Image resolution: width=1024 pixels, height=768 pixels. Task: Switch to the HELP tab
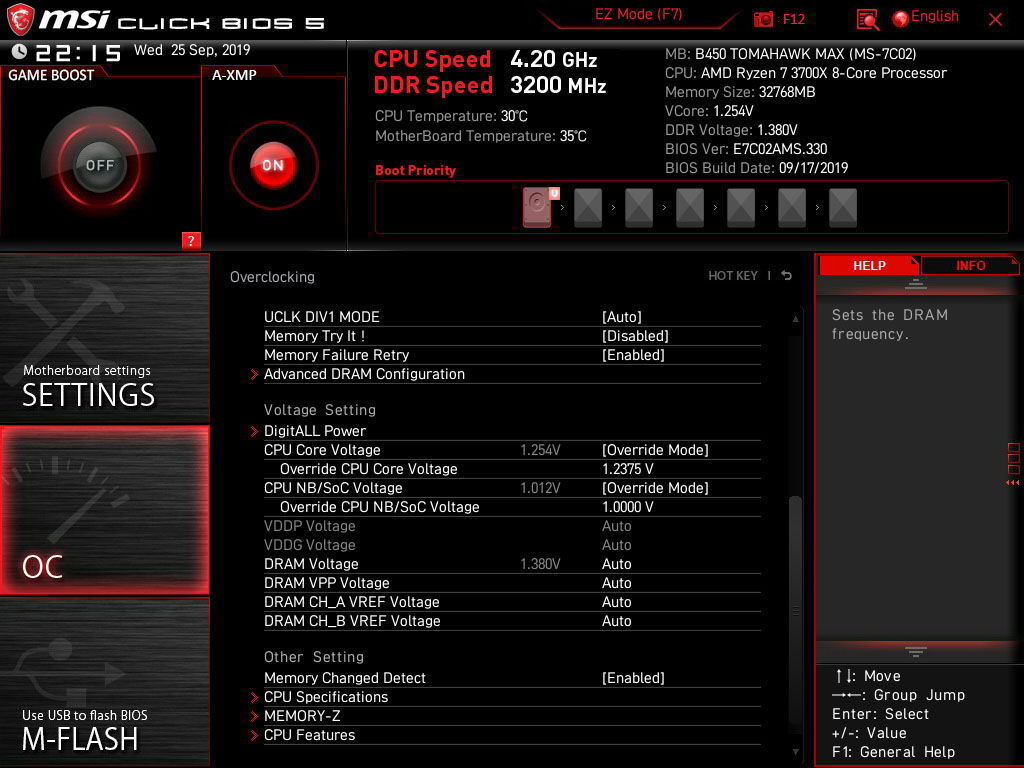869,266
